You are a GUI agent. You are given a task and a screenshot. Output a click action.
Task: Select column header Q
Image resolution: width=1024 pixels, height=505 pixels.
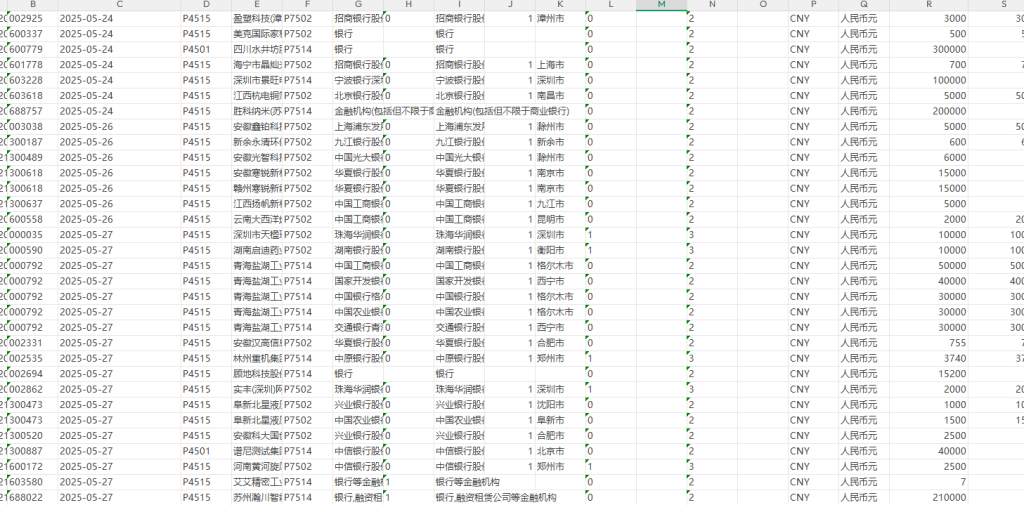pos(864,5)
